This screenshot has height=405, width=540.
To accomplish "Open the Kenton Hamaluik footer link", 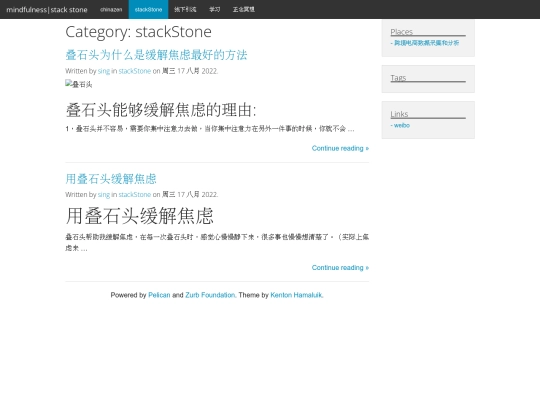I will [296, 295].
